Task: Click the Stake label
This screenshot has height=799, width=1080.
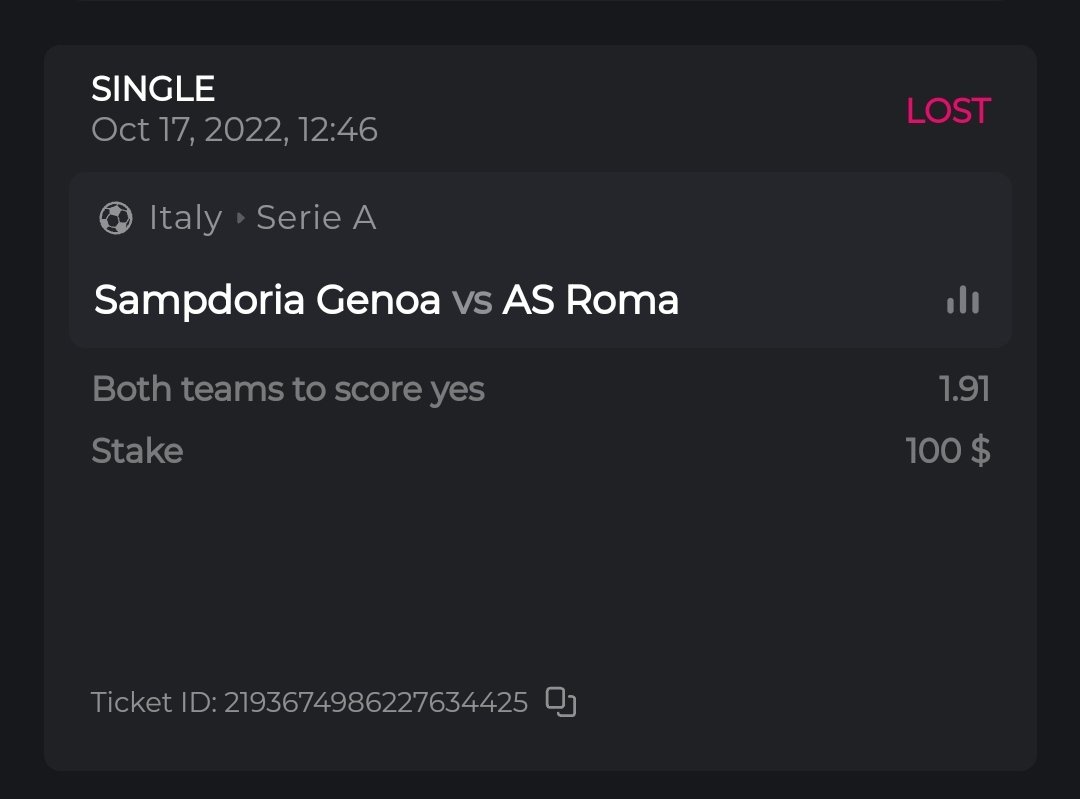Action: click(x=137, y=451)
